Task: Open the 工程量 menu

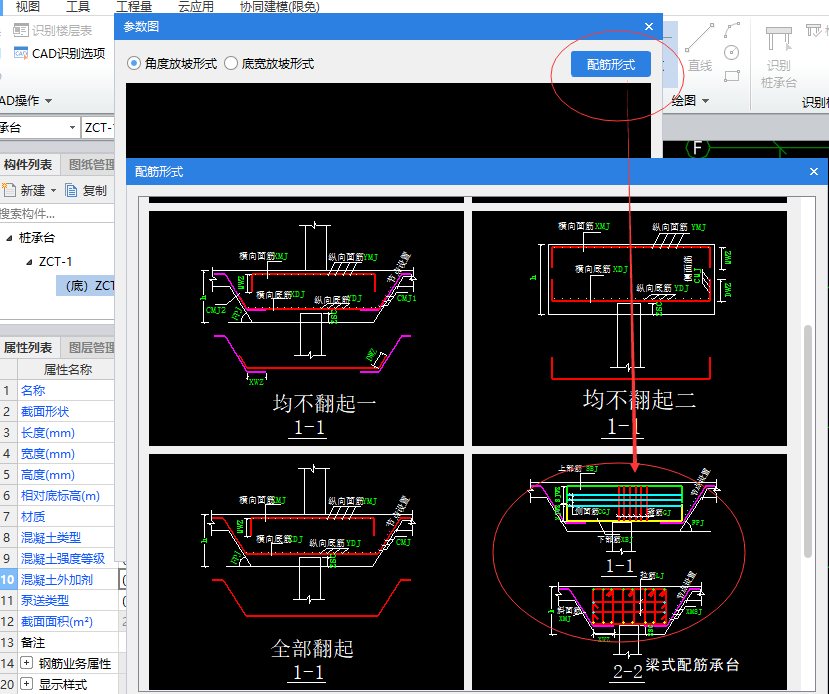Action: (x=134, y=6)
